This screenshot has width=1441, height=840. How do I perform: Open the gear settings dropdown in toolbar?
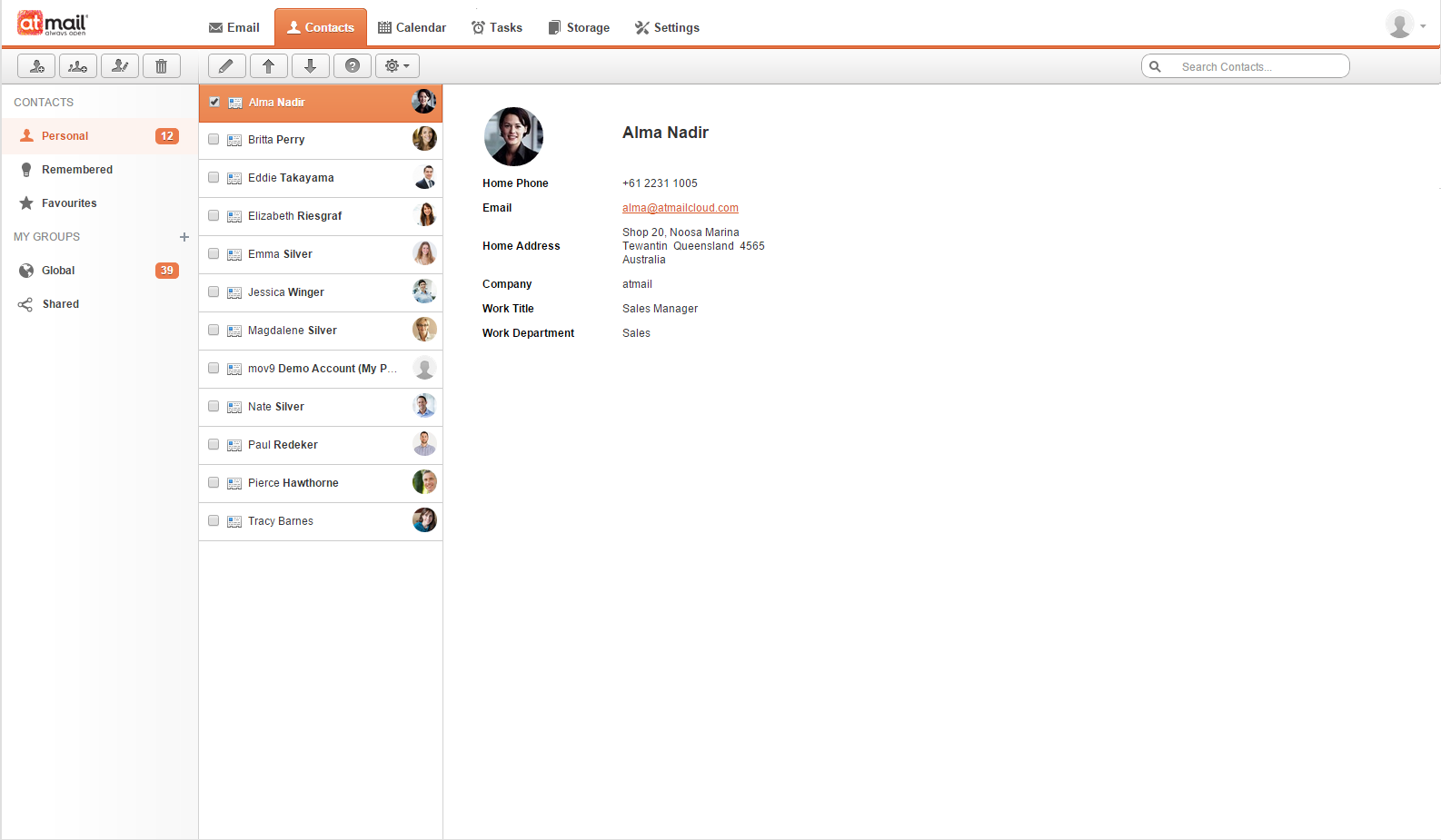tap(397, 65)
